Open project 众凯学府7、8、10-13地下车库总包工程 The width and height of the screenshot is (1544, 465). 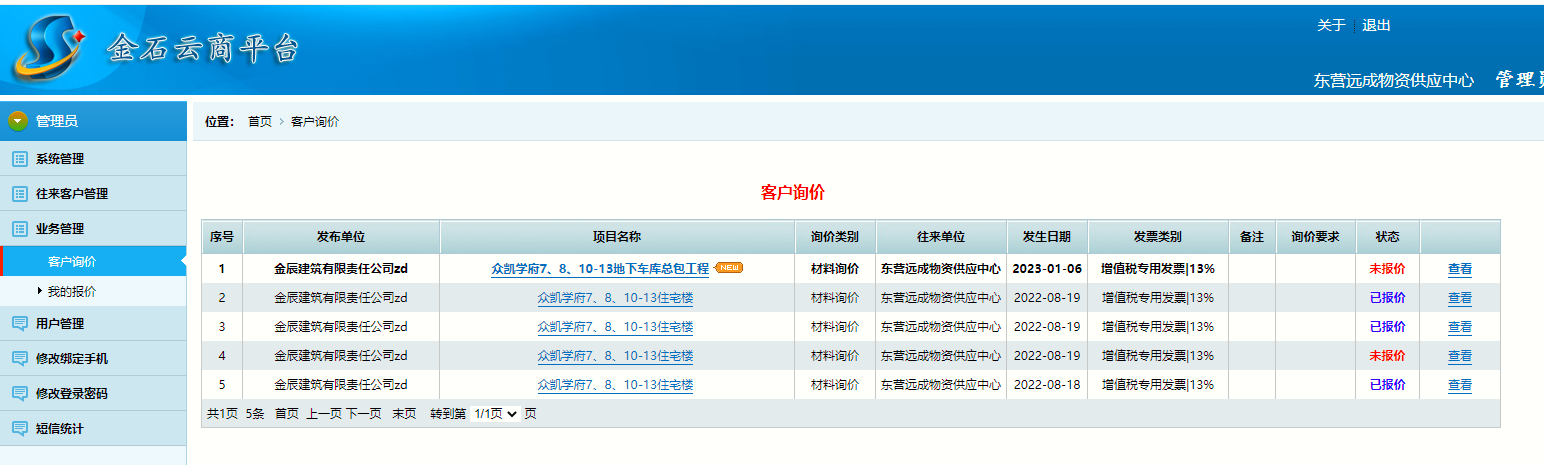(600, 269)
